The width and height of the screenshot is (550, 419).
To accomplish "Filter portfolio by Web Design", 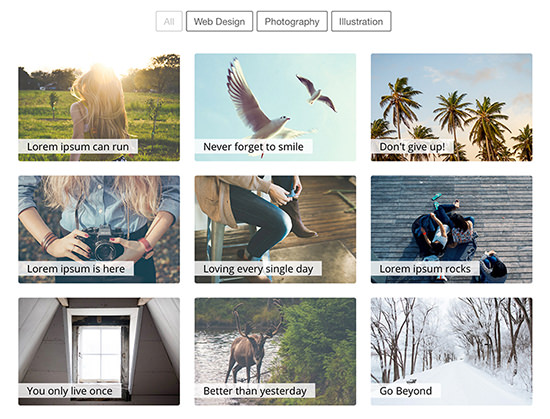I will 219,21.
